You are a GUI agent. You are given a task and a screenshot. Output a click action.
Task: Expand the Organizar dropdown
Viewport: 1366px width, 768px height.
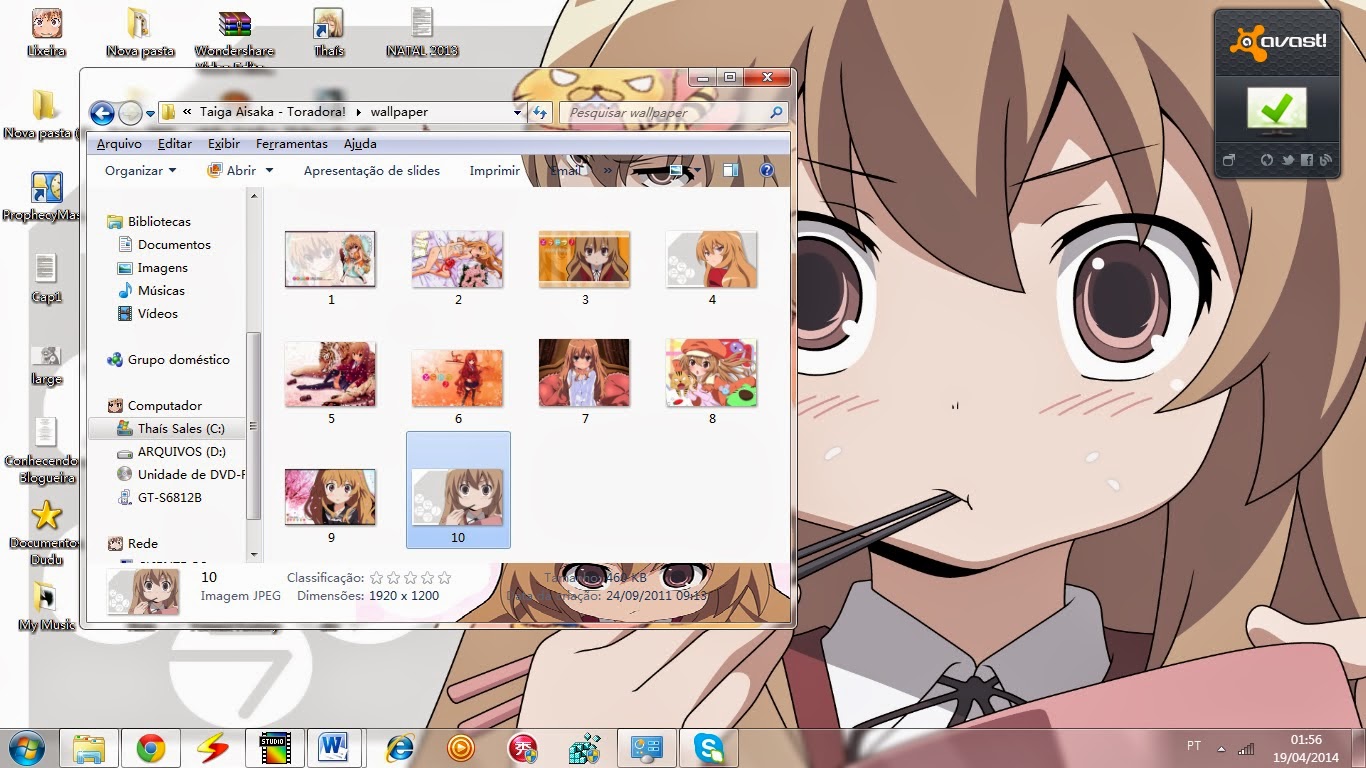(140, 171)
